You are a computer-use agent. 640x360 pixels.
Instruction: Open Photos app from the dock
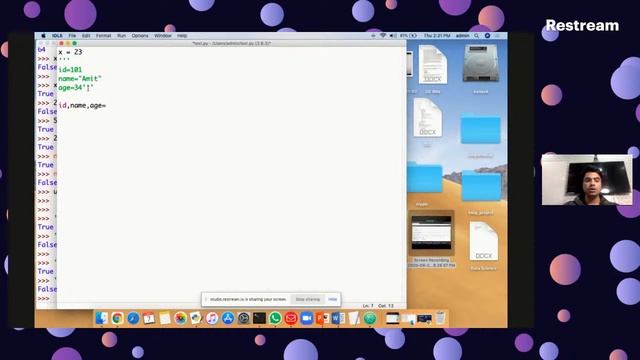[180, 318]
